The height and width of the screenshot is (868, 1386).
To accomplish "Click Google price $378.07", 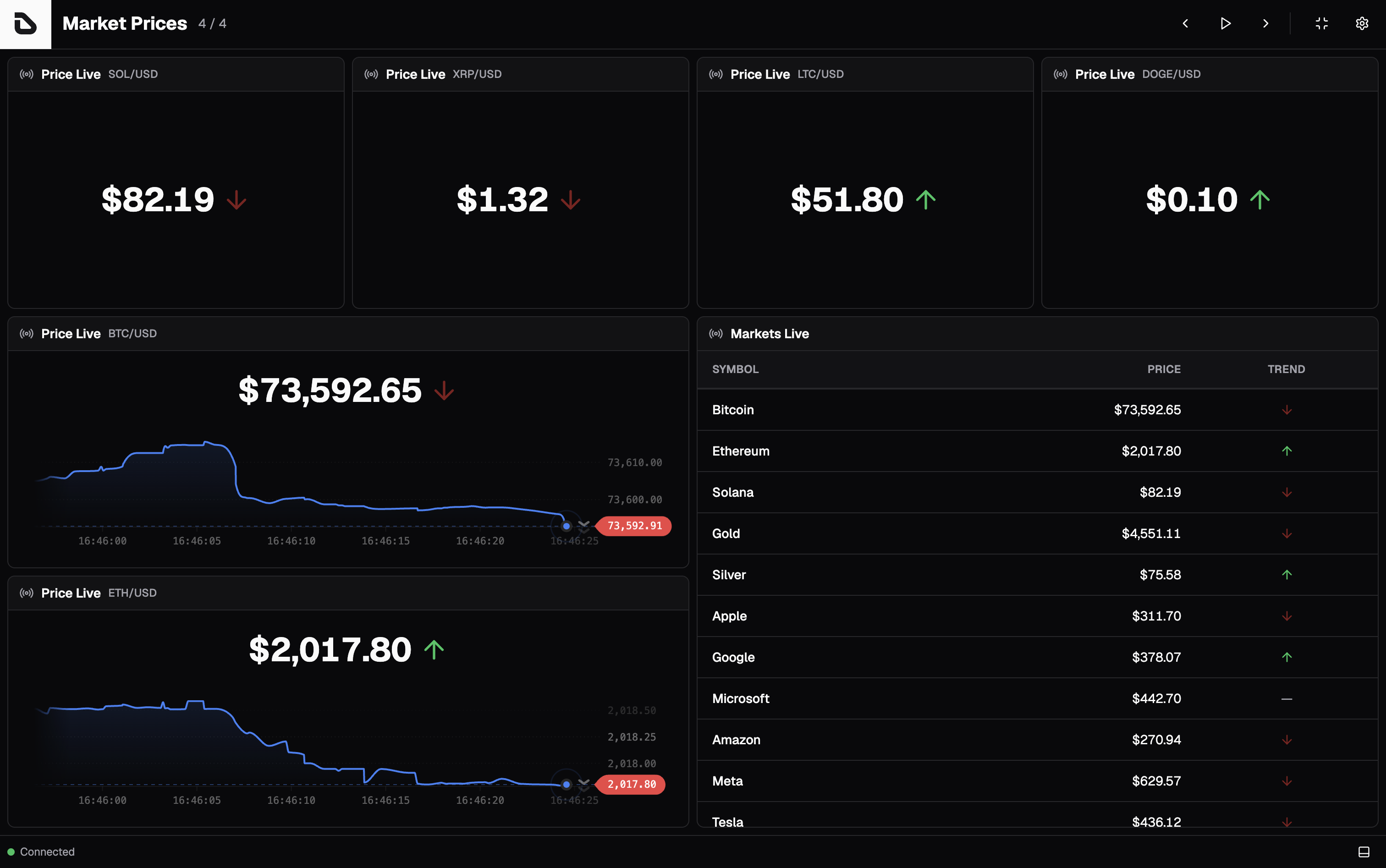I will coord(1156,657).
